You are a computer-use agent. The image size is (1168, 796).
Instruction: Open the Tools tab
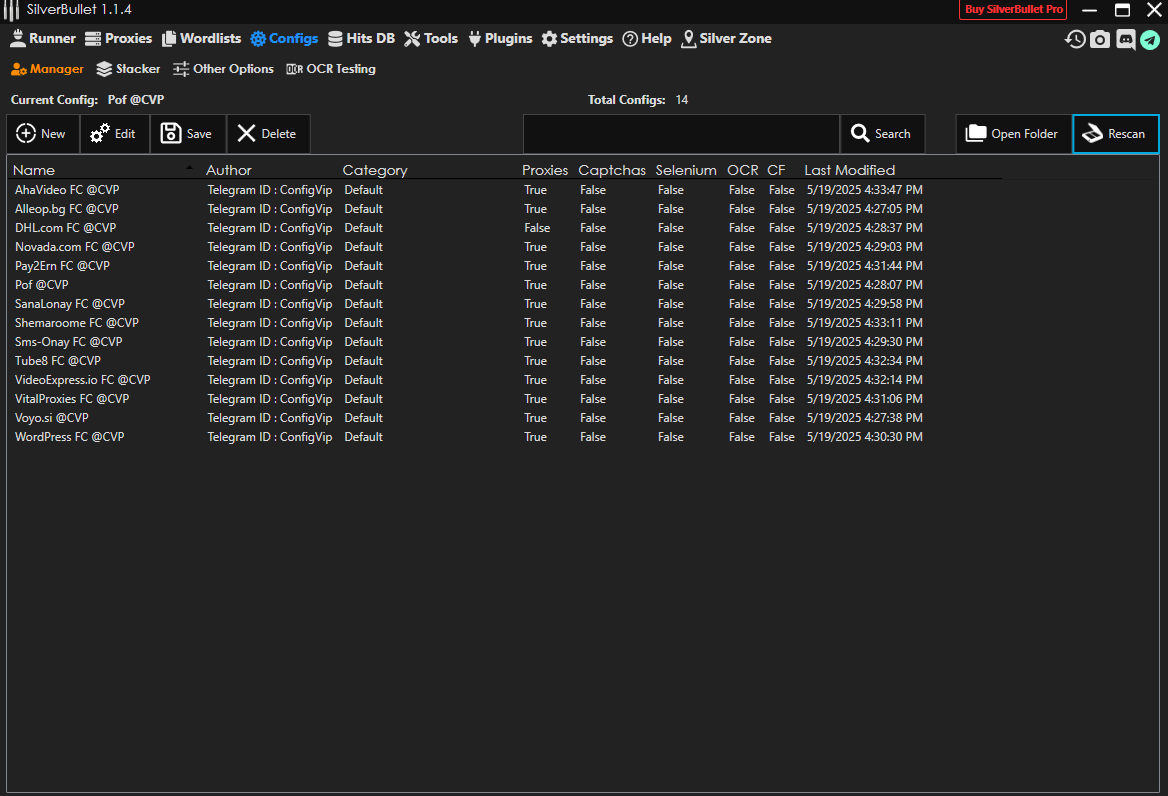[x=431, y=39]
